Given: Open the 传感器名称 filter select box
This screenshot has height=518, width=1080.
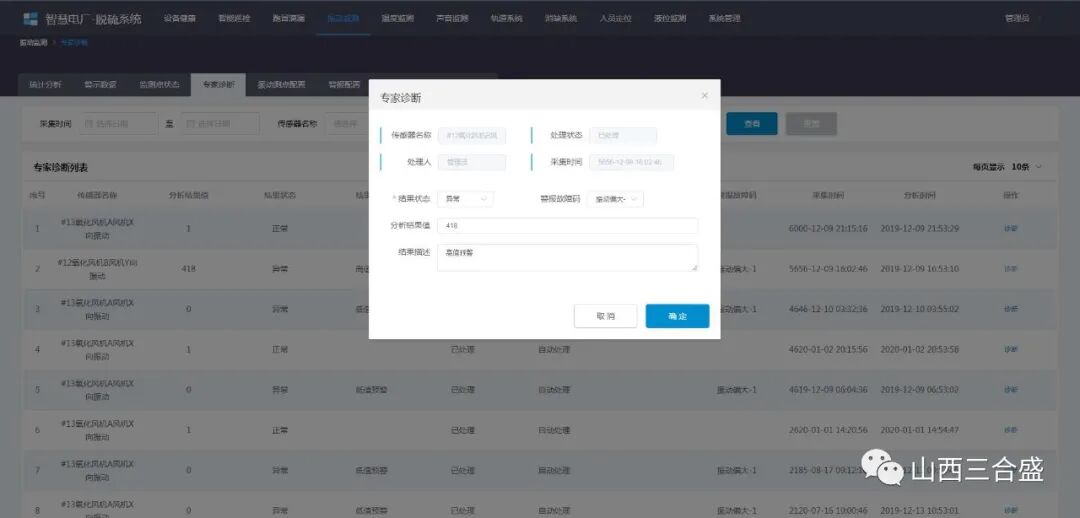Looking at the screenshot, I should (348, 124).
